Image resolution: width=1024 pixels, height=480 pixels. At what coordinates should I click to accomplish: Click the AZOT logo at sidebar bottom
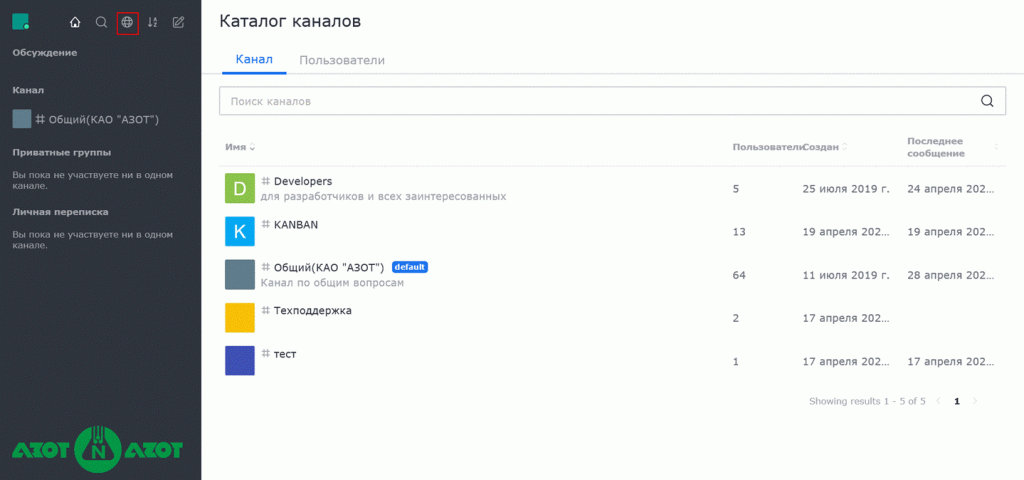point(98,450)
